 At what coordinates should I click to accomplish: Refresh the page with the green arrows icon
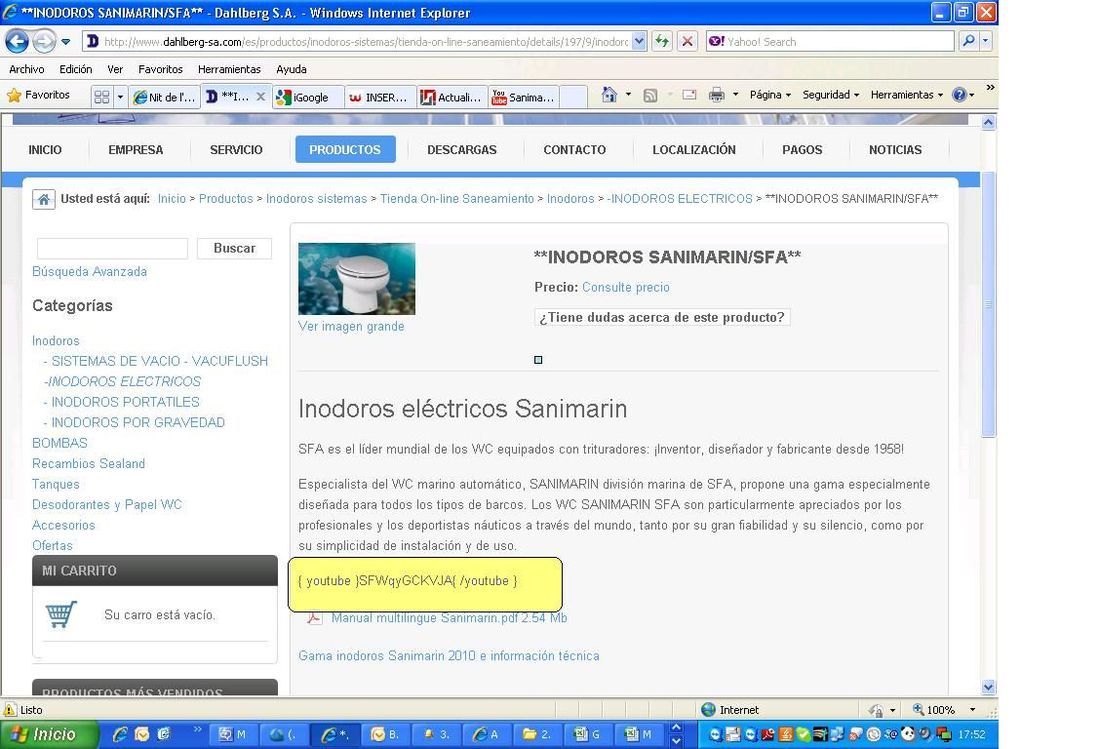pos(662,41)
